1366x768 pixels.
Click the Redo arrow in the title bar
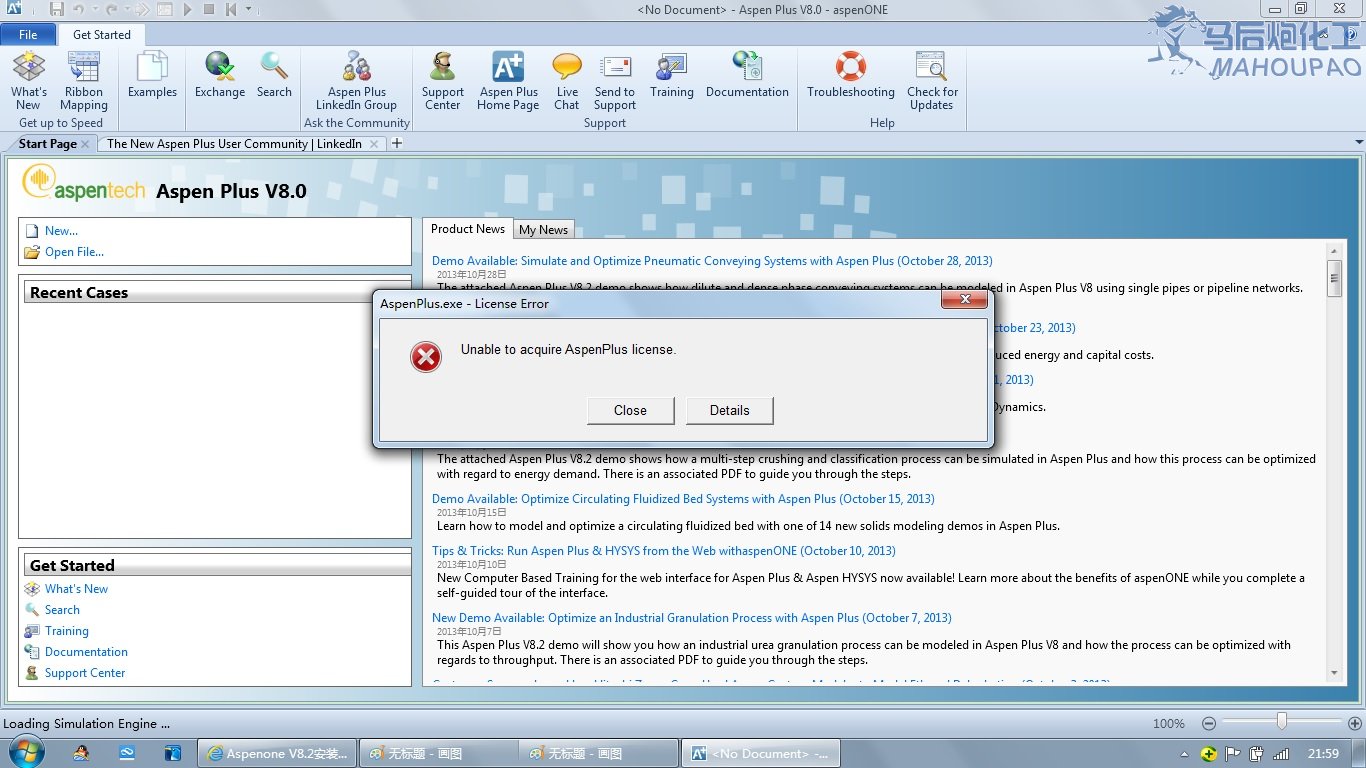(110, 9)
